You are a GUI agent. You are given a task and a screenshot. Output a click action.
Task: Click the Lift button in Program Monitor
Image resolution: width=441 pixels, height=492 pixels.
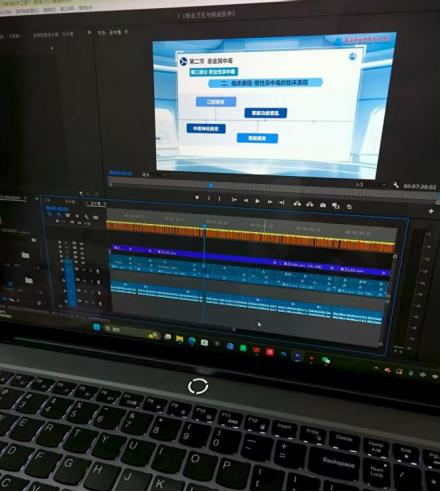[x=297, y=203]
